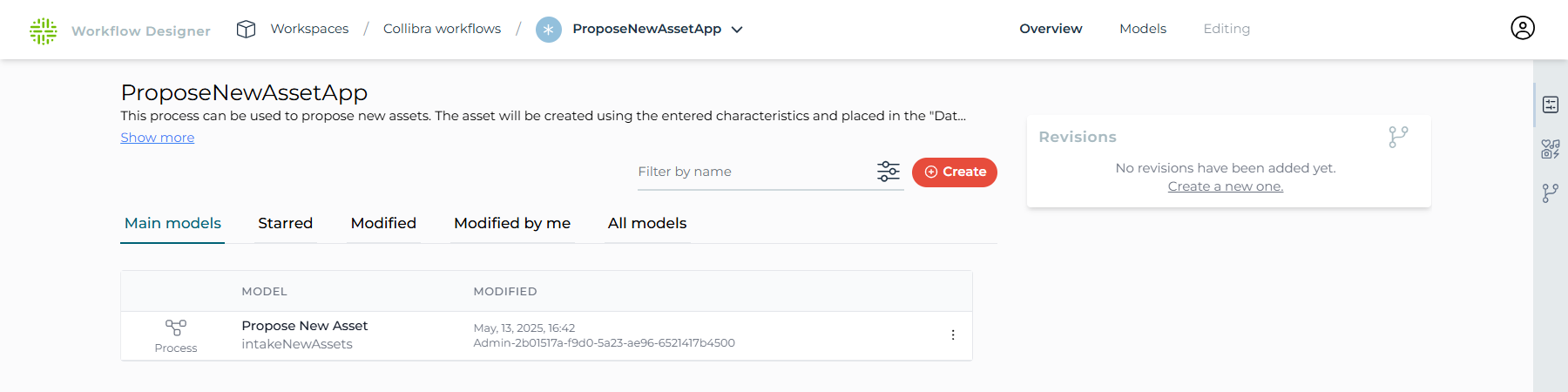The image size is (1568, 392).
Task: Open the filter options sliders icon
Action: tap(889, 172)
